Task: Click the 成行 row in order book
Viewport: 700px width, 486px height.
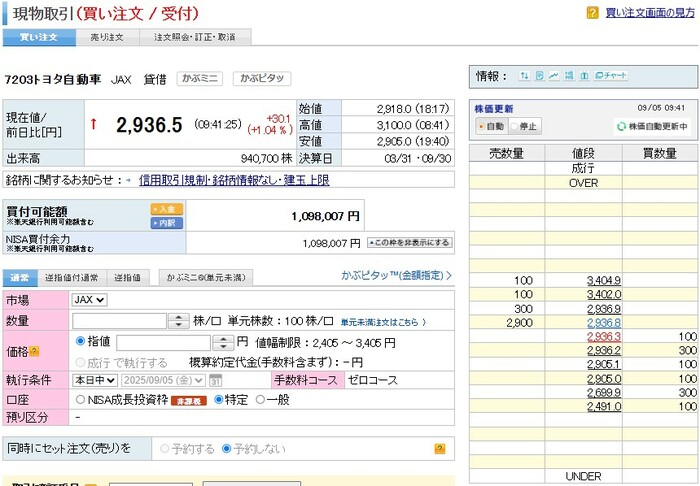Action: click(583, 168)
